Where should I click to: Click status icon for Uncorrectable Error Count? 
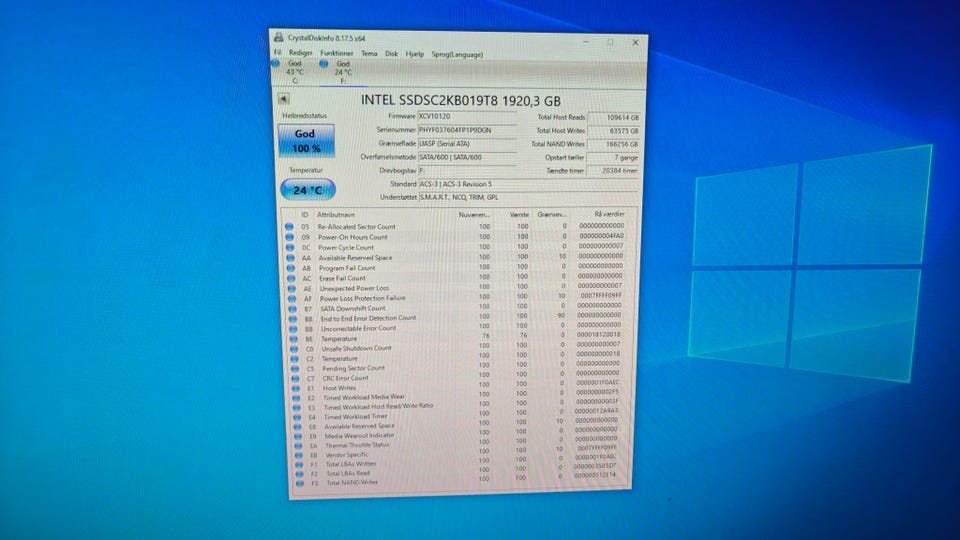(x=293, y=329)
